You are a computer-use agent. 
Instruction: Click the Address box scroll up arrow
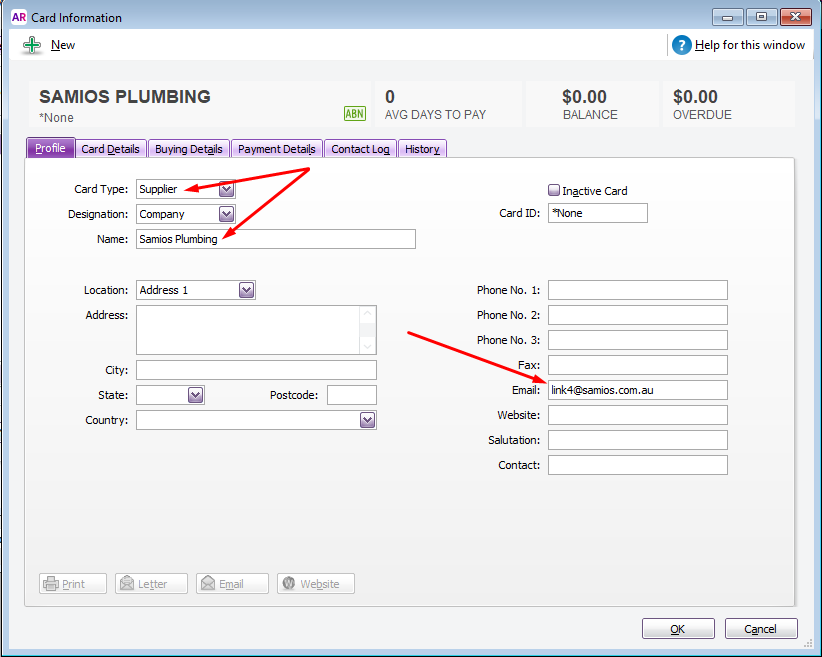click(x=367, y=314)
